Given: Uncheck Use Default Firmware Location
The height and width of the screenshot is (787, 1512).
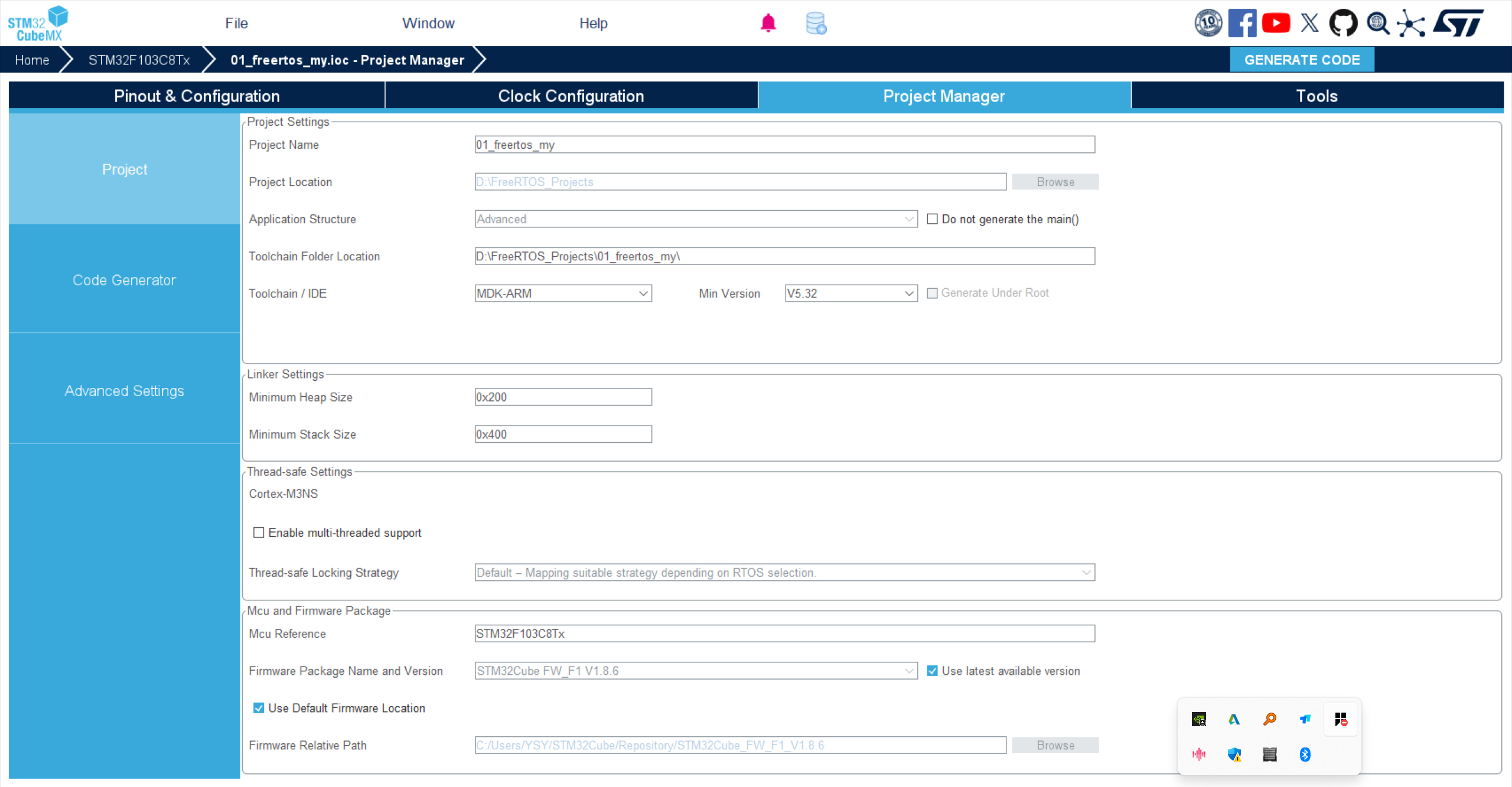Looking at the screenshot, I should pyautogui.click(x=259, y=708).
